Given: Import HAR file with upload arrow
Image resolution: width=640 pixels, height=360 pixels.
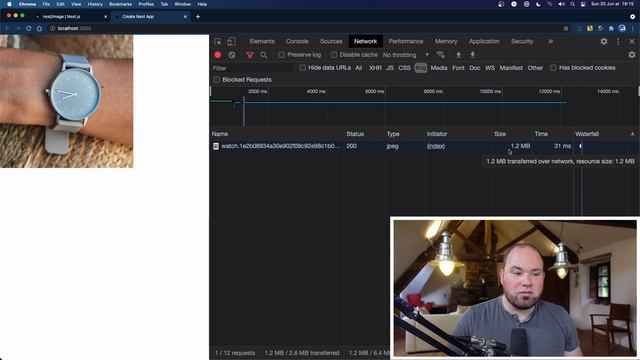Looking at the screenshot, I should tap(458, 55).
